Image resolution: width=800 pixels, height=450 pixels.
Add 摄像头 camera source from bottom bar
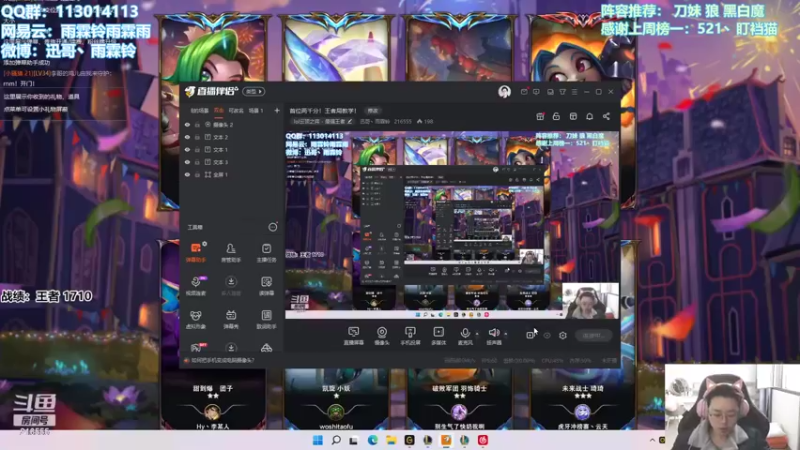pos(382,336)
